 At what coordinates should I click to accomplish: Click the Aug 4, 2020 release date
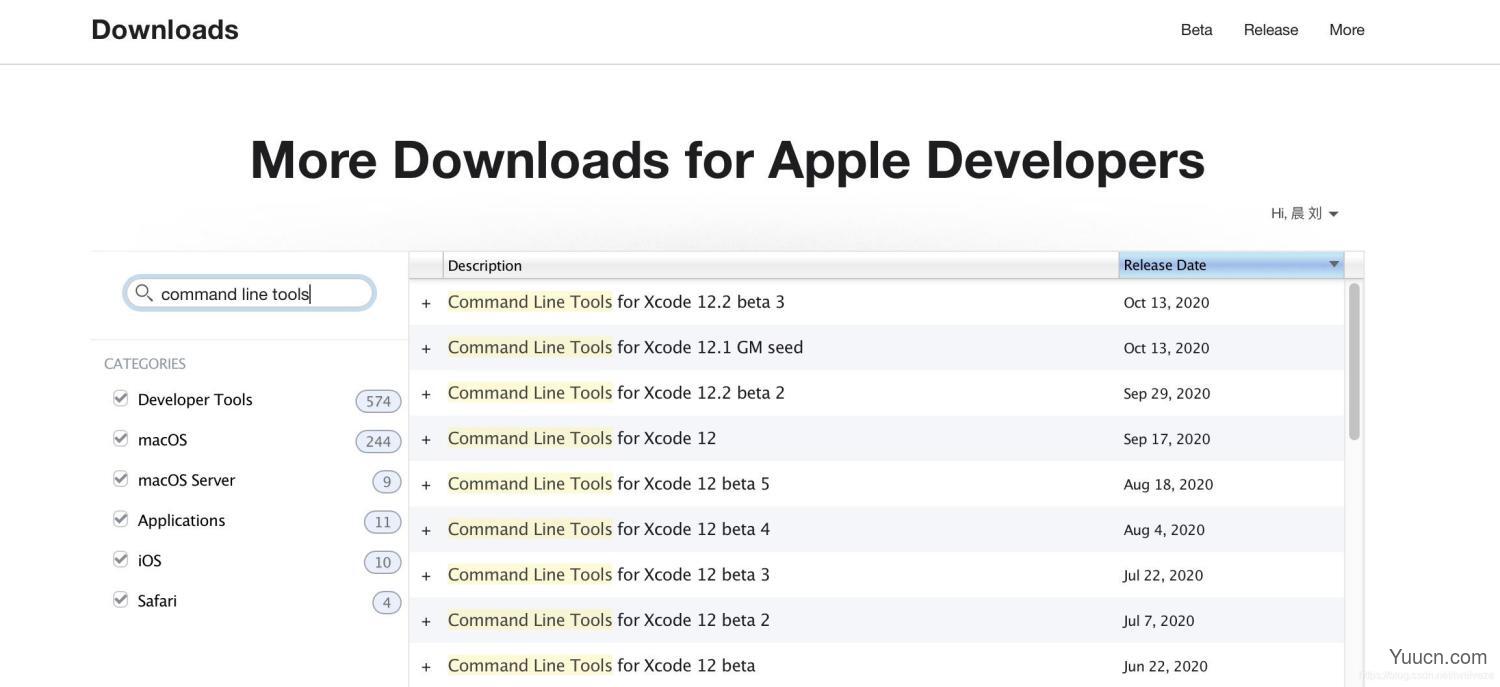click(x=1164, y=530)
